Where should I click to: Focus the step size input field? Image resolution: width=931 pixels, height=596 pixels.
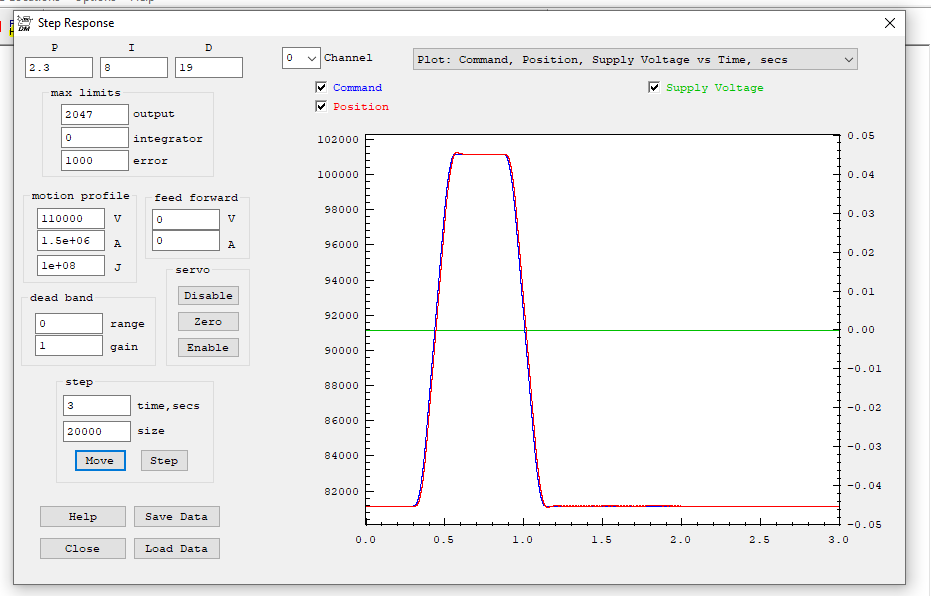(x=97, y=431)
